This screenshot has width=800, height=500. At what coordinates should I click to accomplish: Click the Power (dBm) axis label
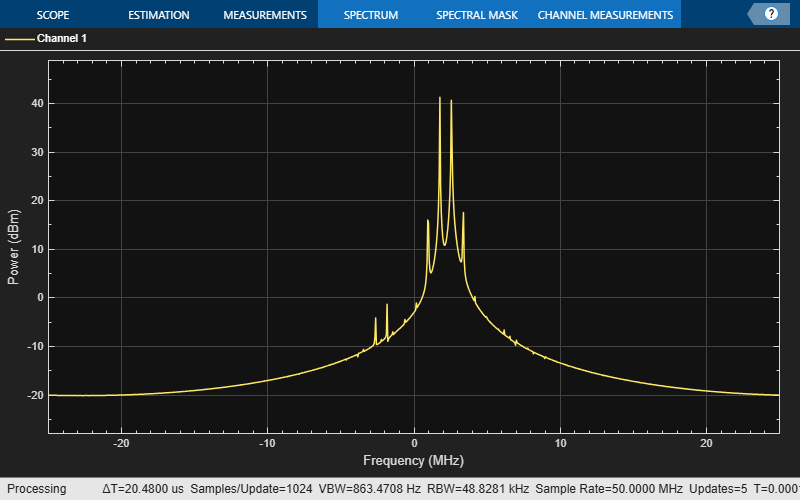point(13,247)
